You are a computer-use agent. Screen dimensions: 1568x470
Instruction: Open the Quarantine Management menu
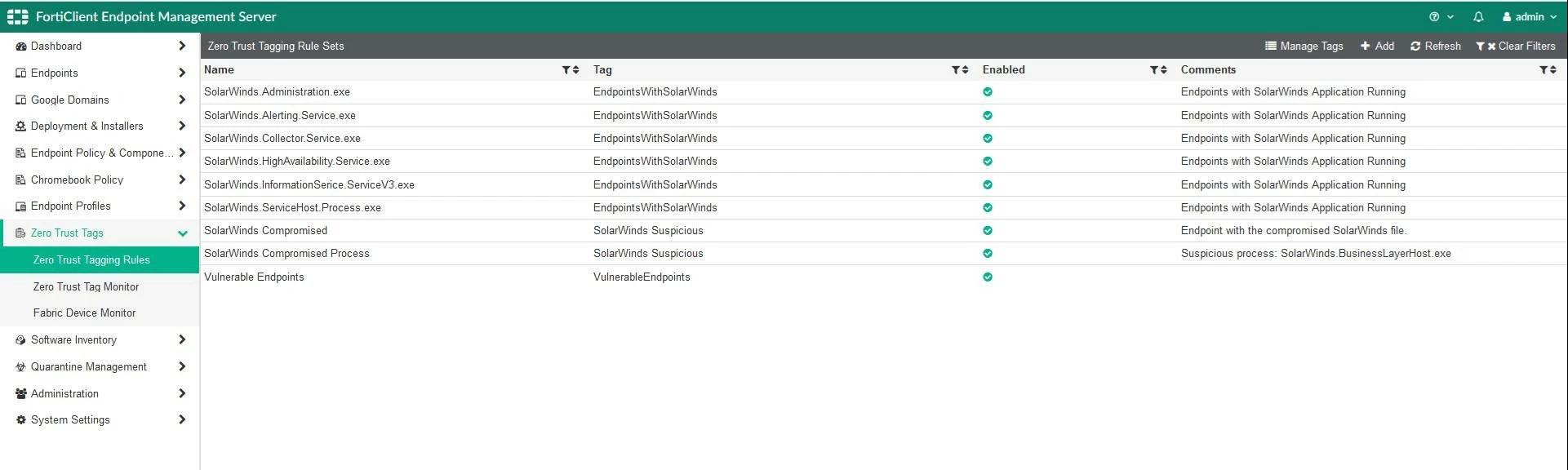point(100,367)
